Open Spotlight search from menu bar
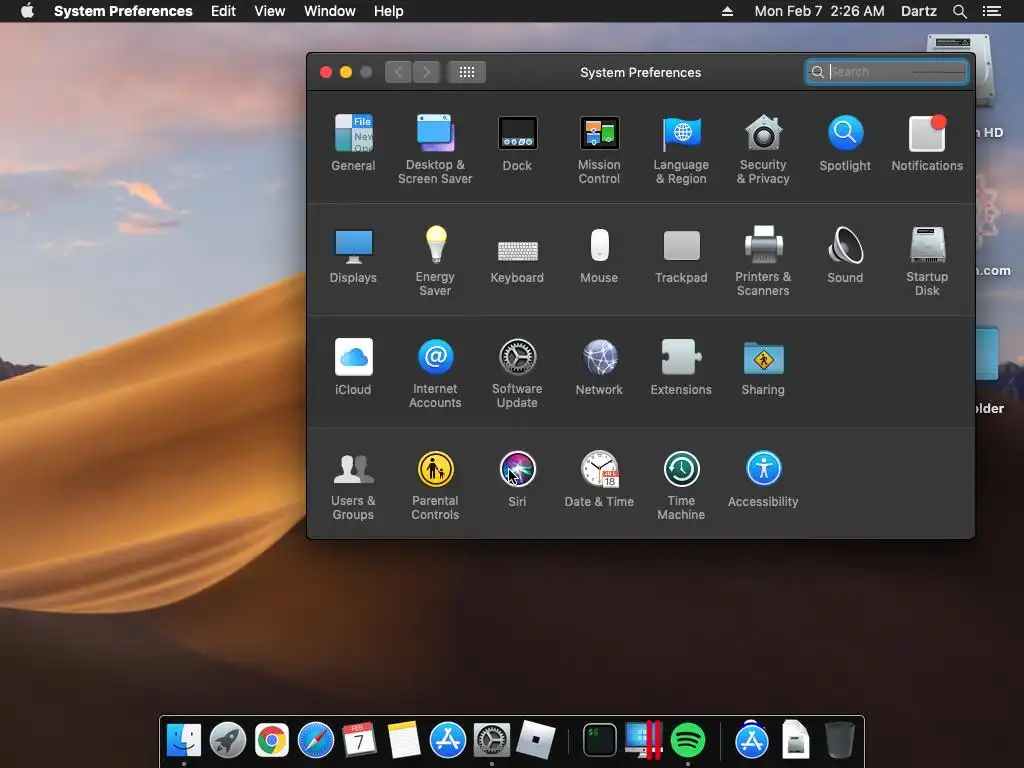 tap(959, 11)
